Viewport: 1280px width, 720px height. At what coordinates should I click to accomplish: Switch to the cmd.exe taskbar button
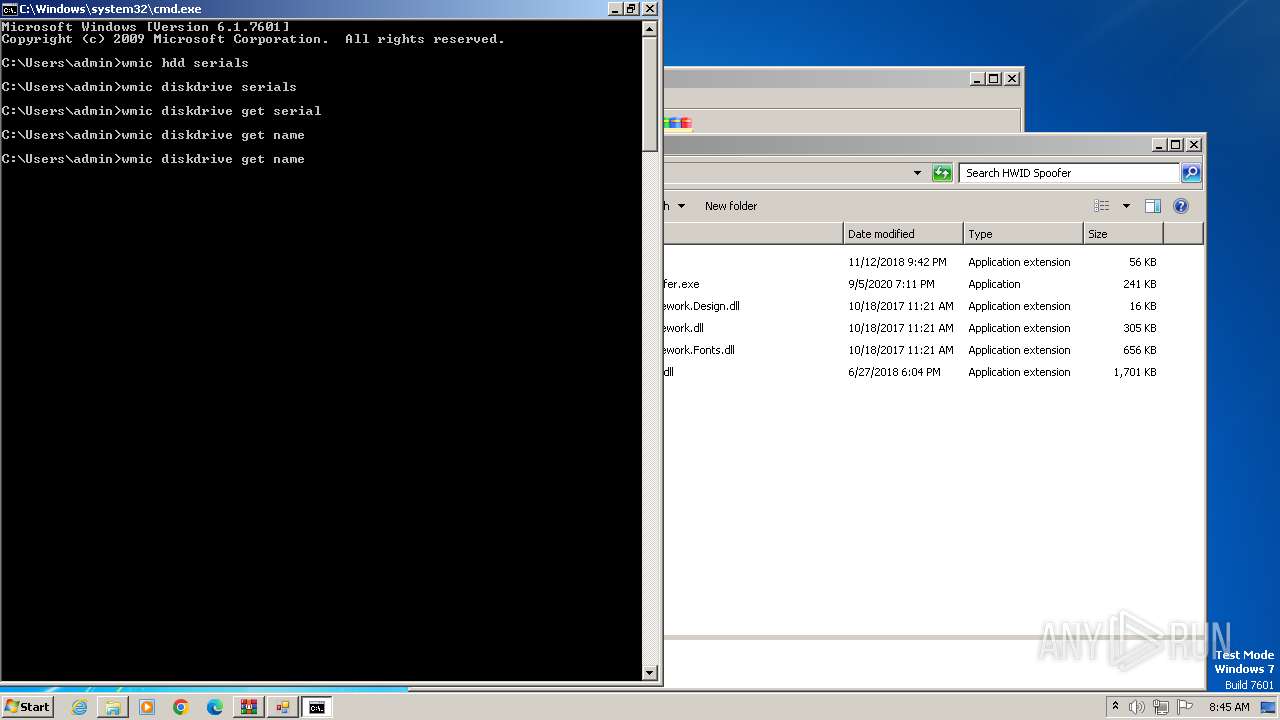[317, 707]
